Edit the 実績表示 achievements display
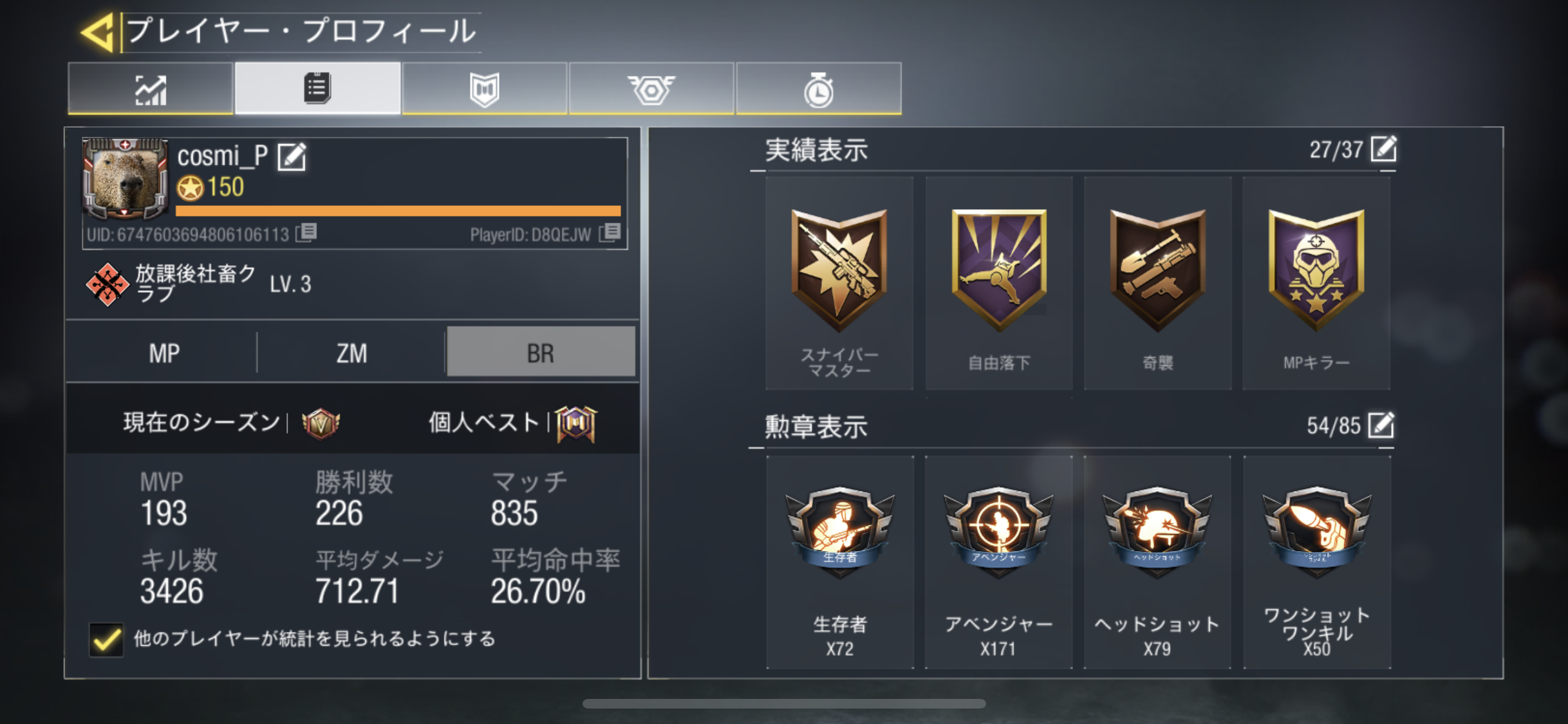This screenshot has height=724, width=1568. click(x=1383, y=149)
